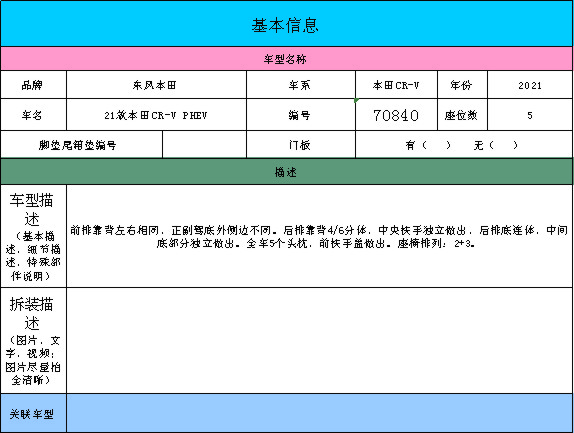Click the 21款本田CR-V PHEV name cell
Viewport: 574px width, 433px height.
tap(156, 115)
